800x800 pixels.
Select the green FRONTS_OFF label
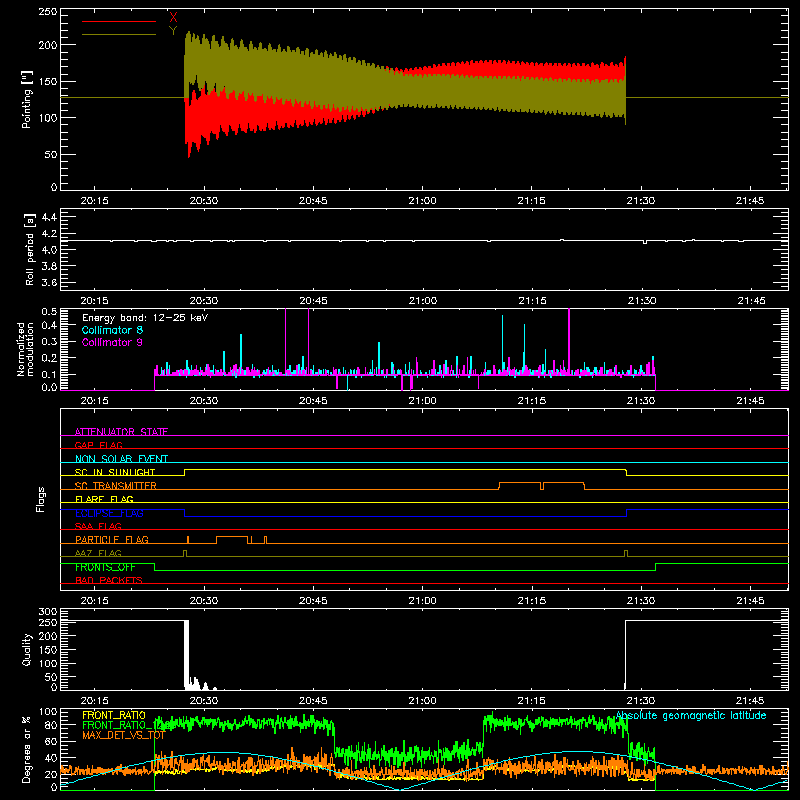(105, 567)
